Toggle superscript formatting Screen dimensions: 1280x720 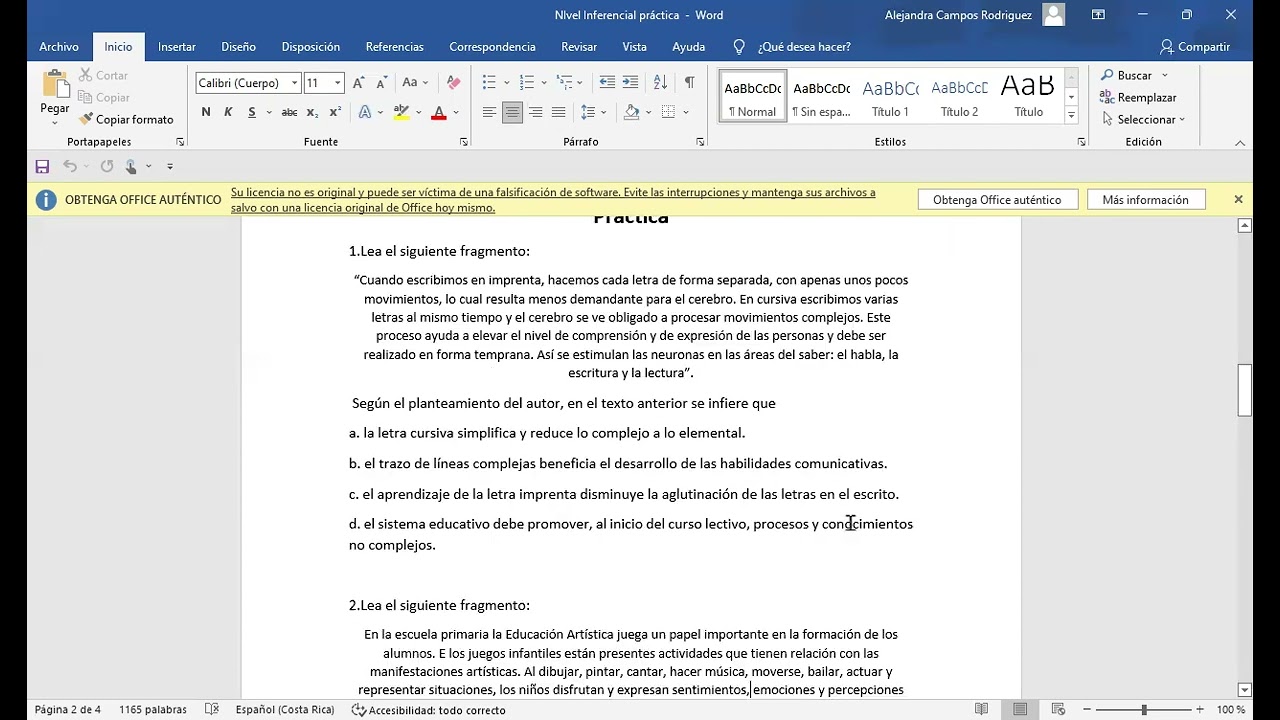(x=335, y=112)
